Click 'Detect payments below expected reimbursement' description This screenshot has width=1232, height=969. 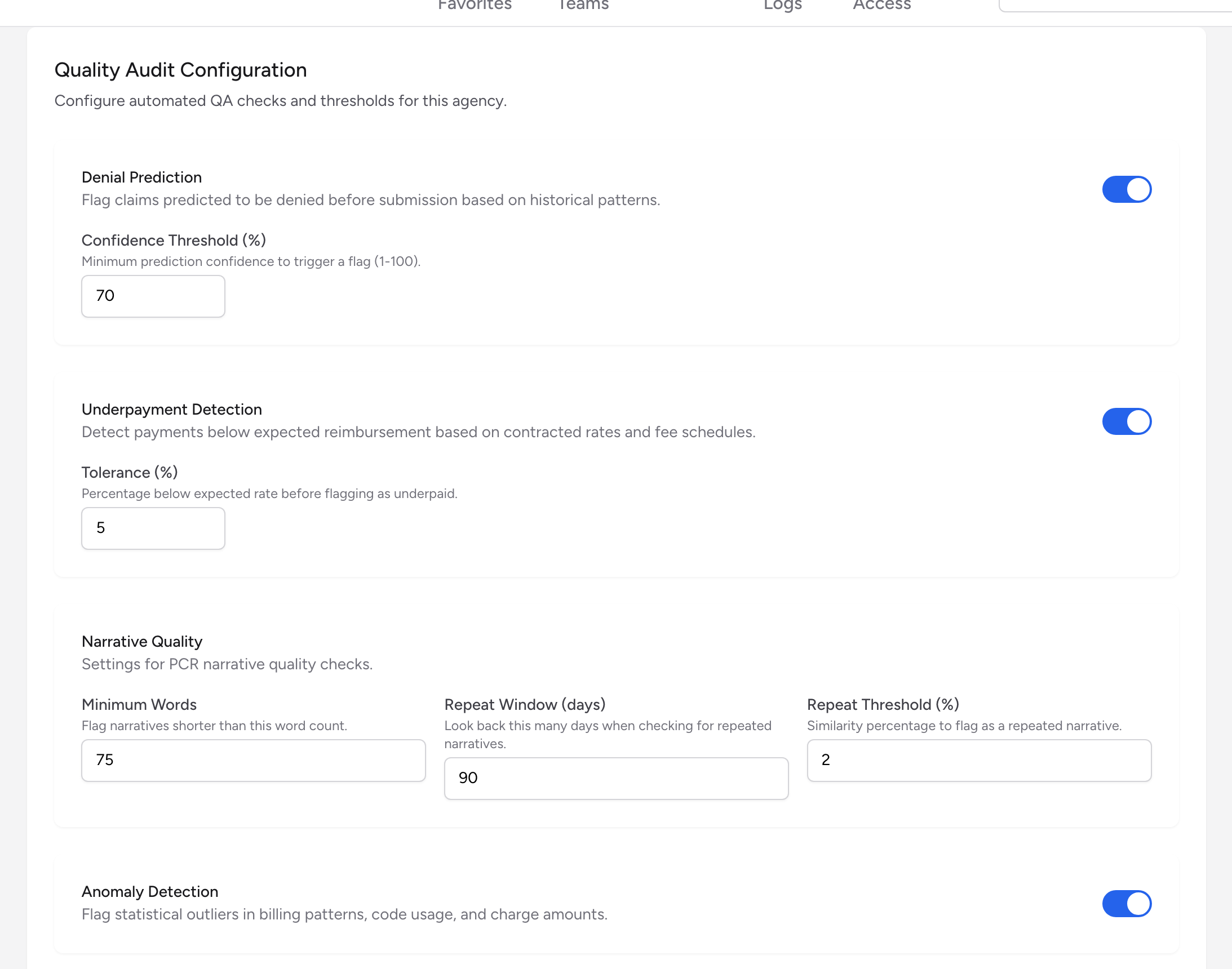[x=419, y=432]
